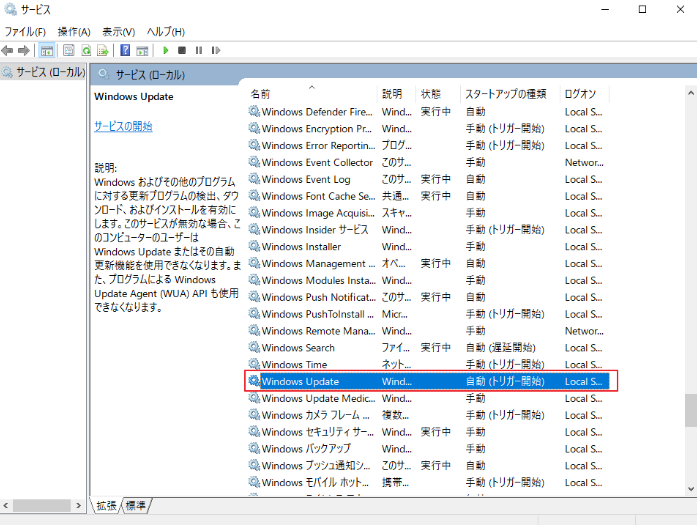Click the gear icon of Windows Update row

(254, 381)
